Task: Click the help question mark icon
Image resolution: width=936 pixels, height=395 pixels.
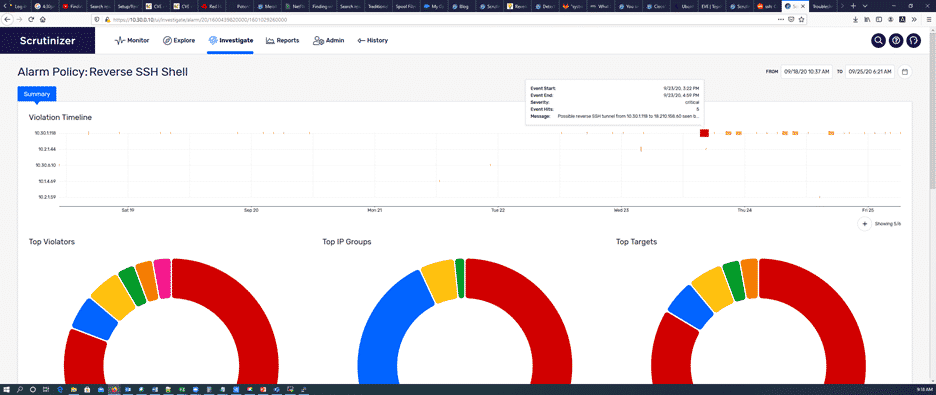Action: pyautogui.click(x=895, y=41)
